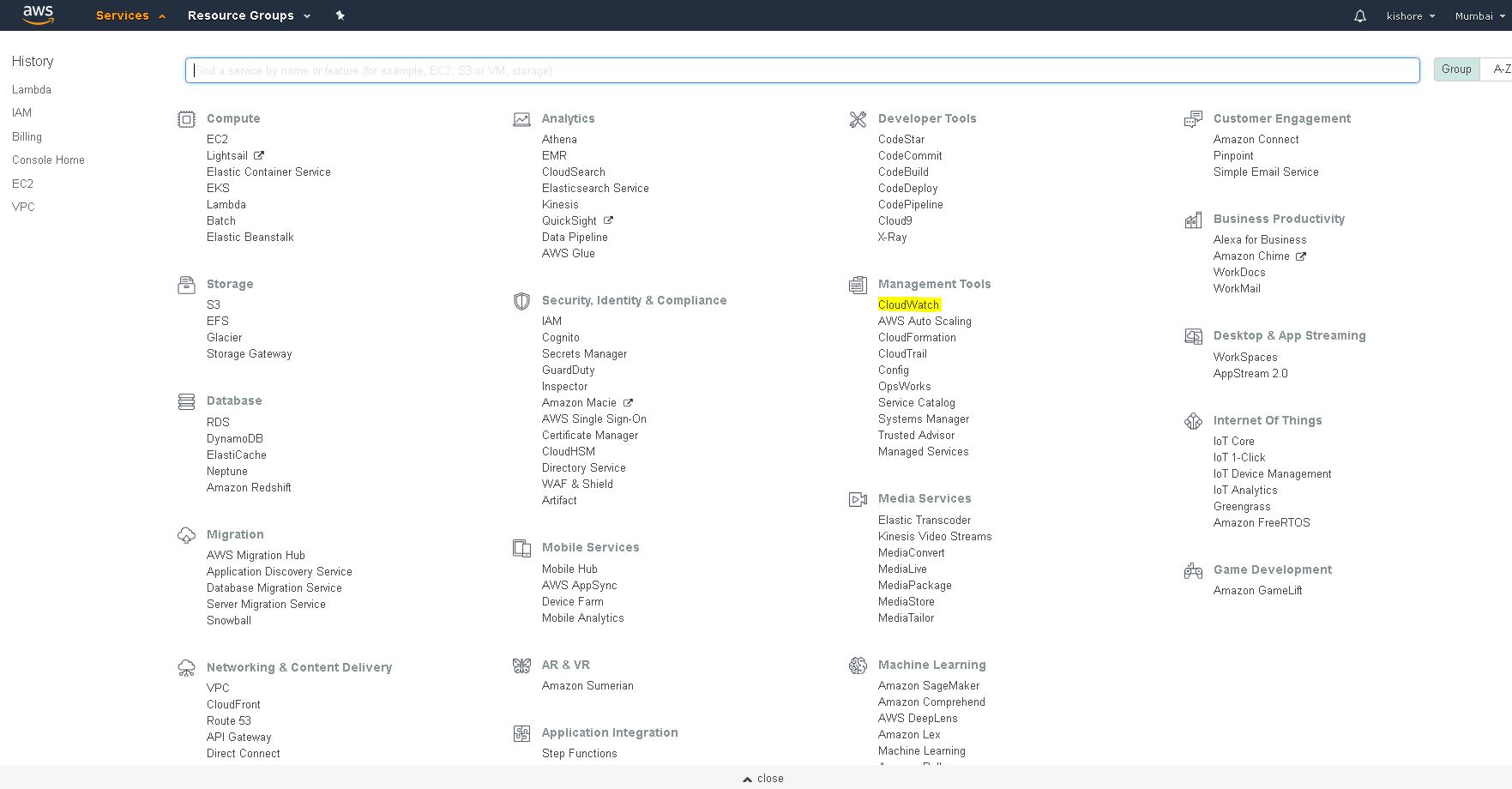The image size is (1512, 789).
Task: Open the Mumbai region selector
Action: click(x=1479, y=16)
